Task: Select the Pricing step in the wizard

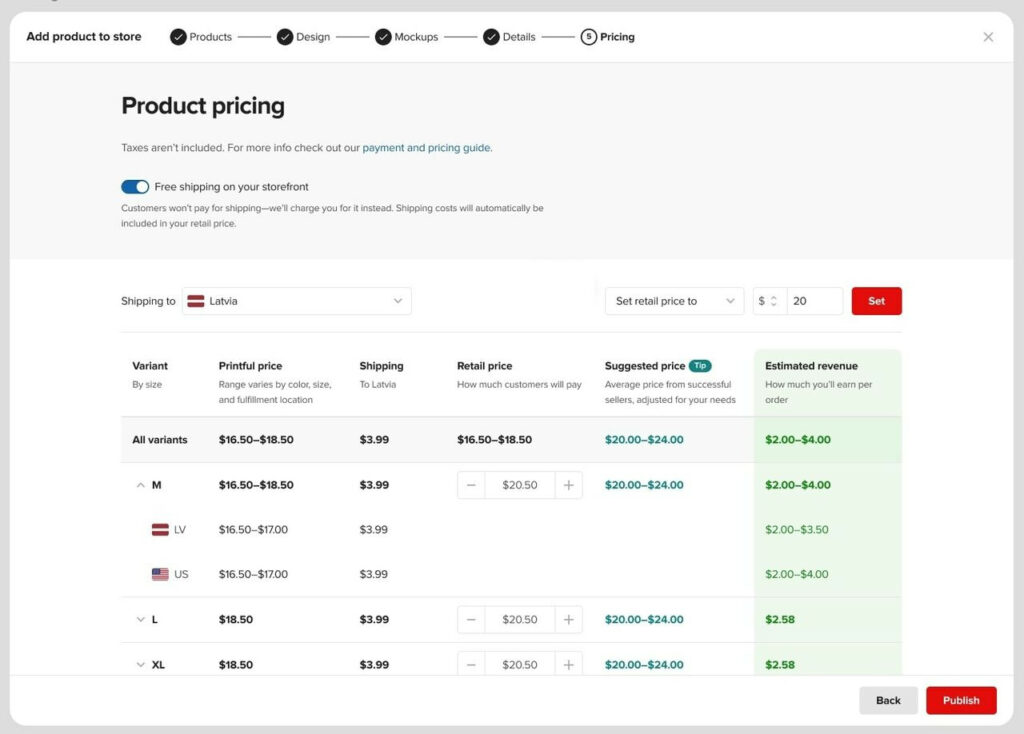Action: 610,36
